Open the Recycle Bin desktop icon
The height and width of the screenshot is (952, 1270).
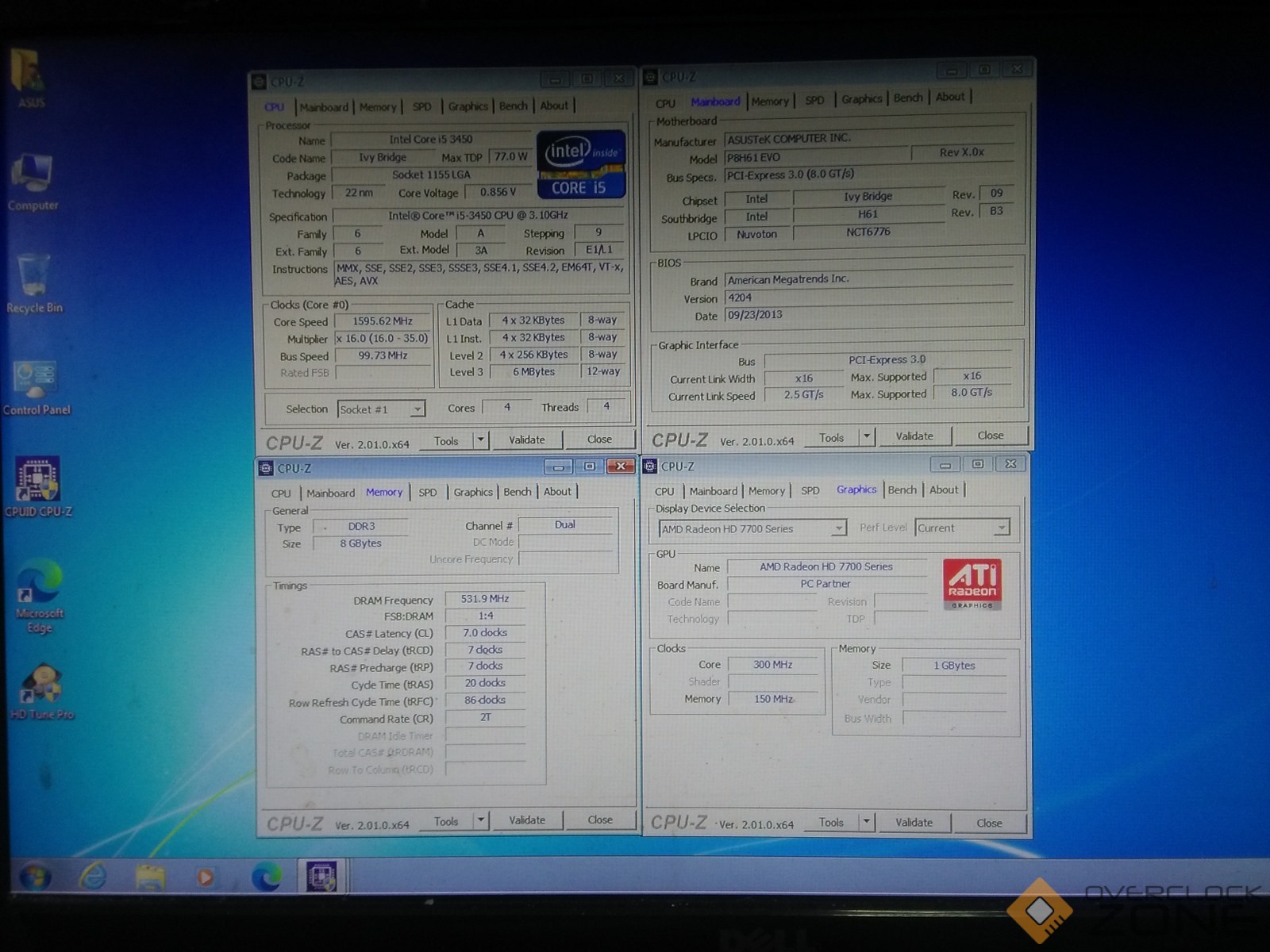pos(34,283)
